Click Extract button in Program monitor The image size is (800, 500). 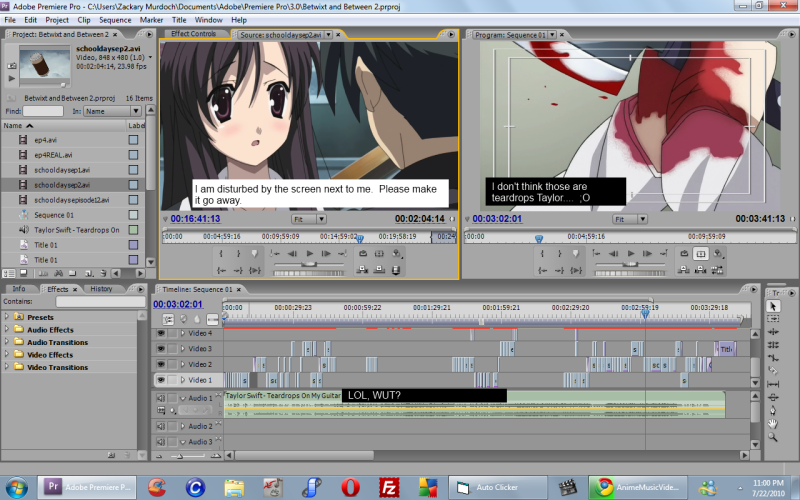700,269
